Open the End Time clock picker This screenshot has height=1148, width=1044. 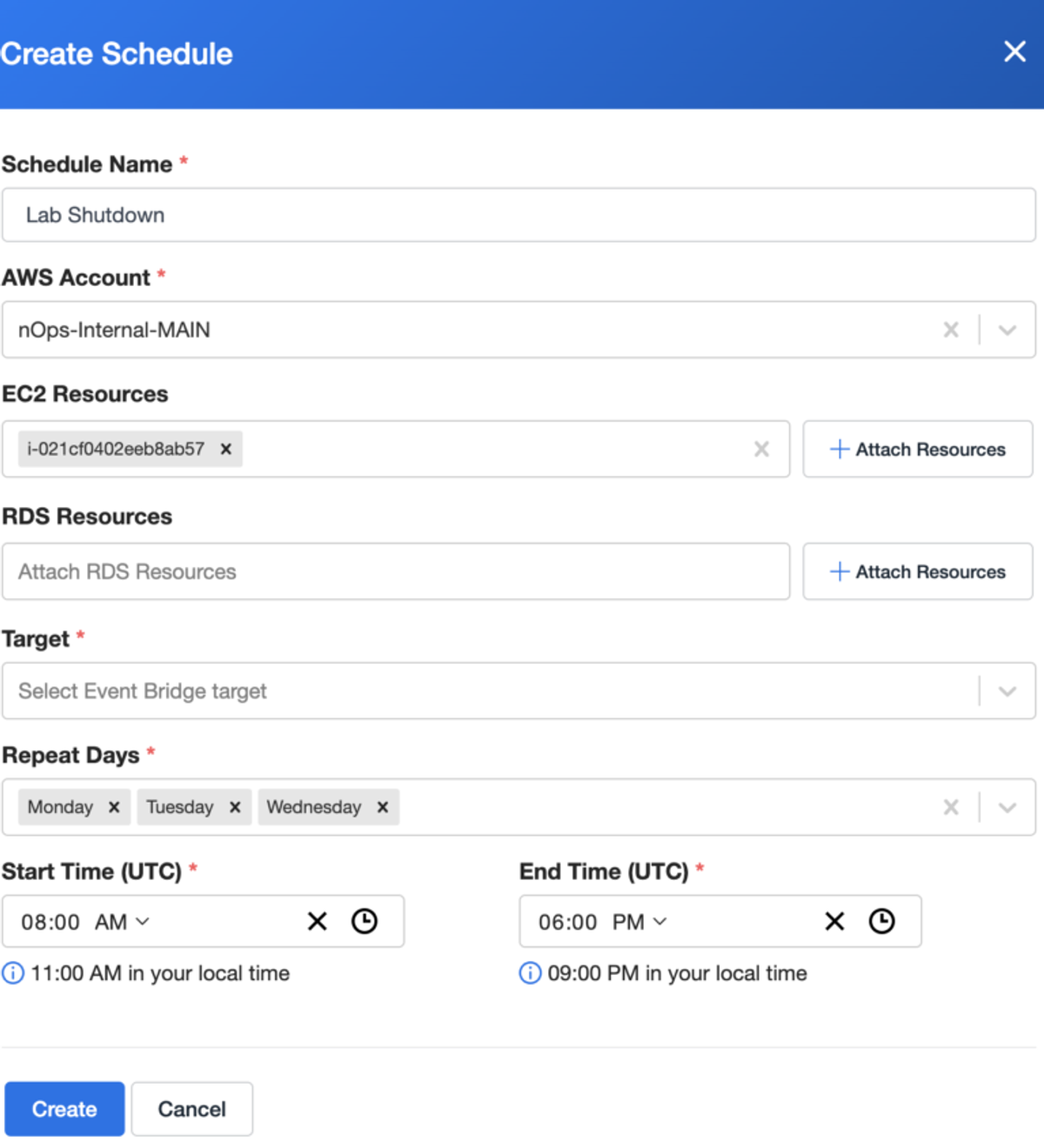[881, 921]
